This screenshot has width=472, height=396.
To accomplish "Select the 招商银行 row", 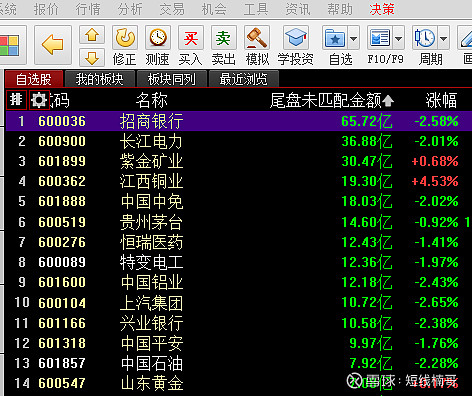I will click(239, 121).
